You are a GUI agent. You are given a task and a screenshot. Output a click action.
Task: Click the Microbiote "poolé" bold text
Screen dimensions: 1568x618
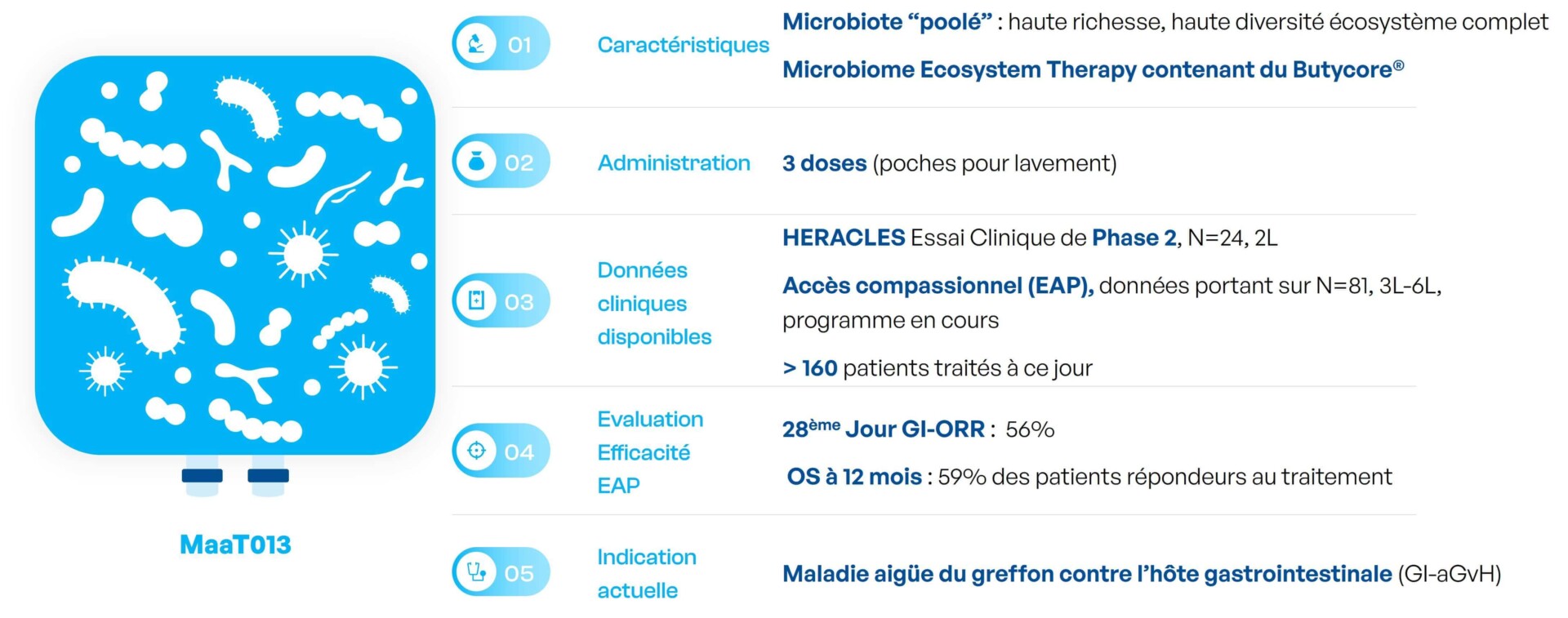coord(887,22)
